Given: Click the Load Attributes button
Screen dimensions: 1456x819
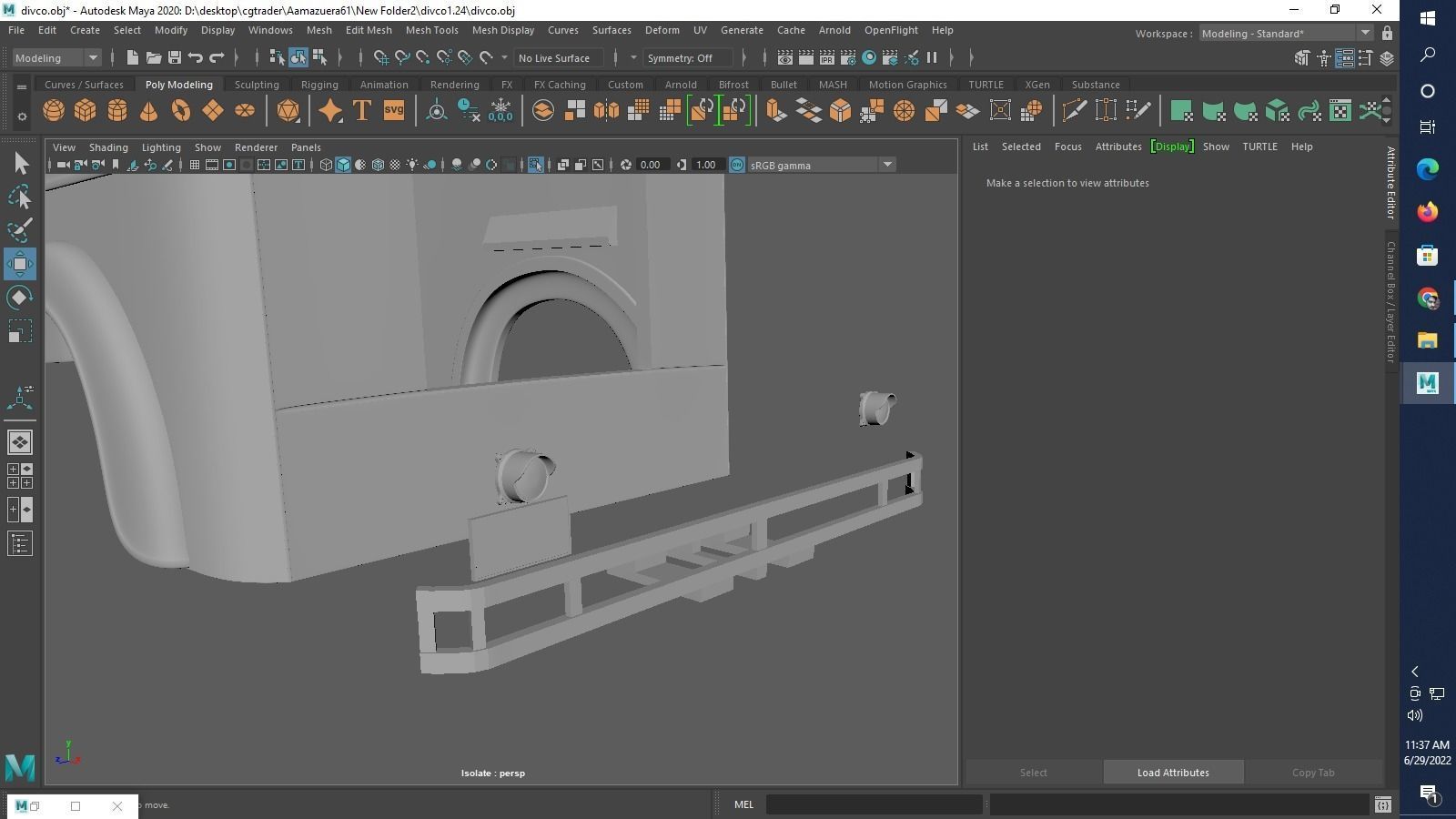Looking at the screenshot, I should (x=1172, y=773).
